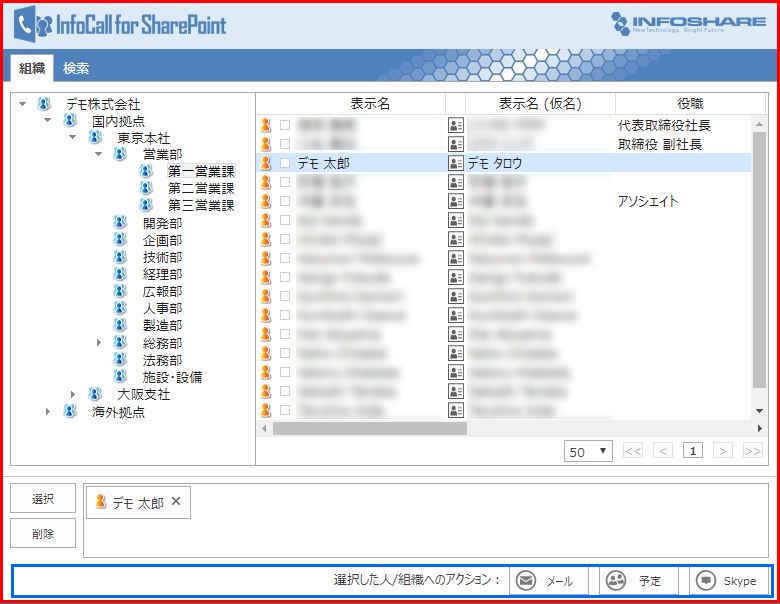Open contact card icon for 代表取締役社長 row
Viewport: 780px width, 604px height.
tap(456, 125)
